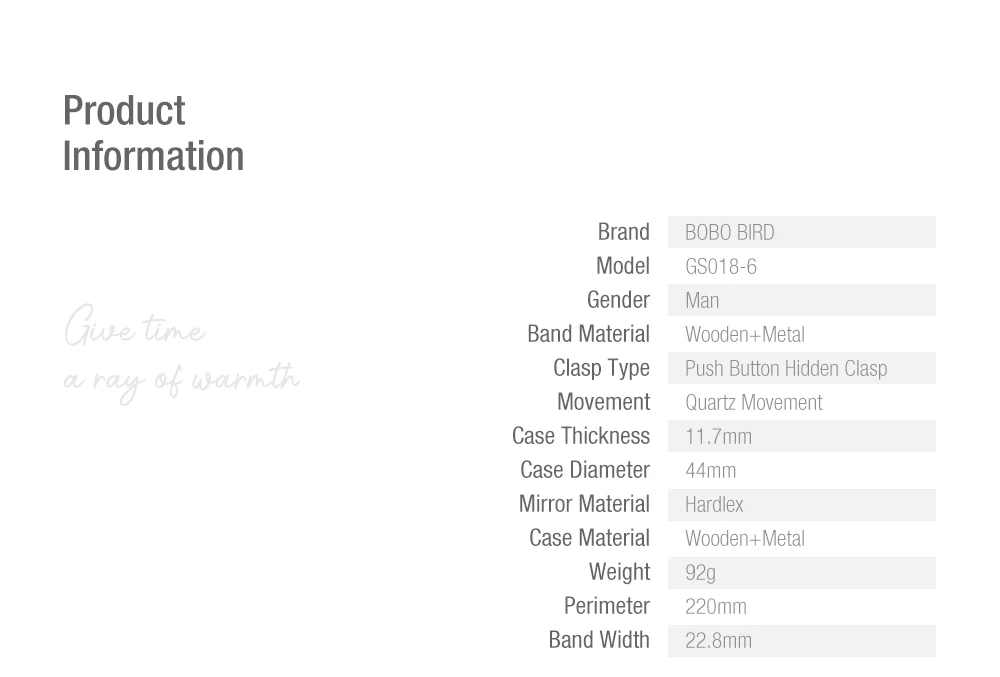Viewport: 1000px width, 677px height.
Task: Click the Wooden+Metal band material value
Action: pos(745,335)
